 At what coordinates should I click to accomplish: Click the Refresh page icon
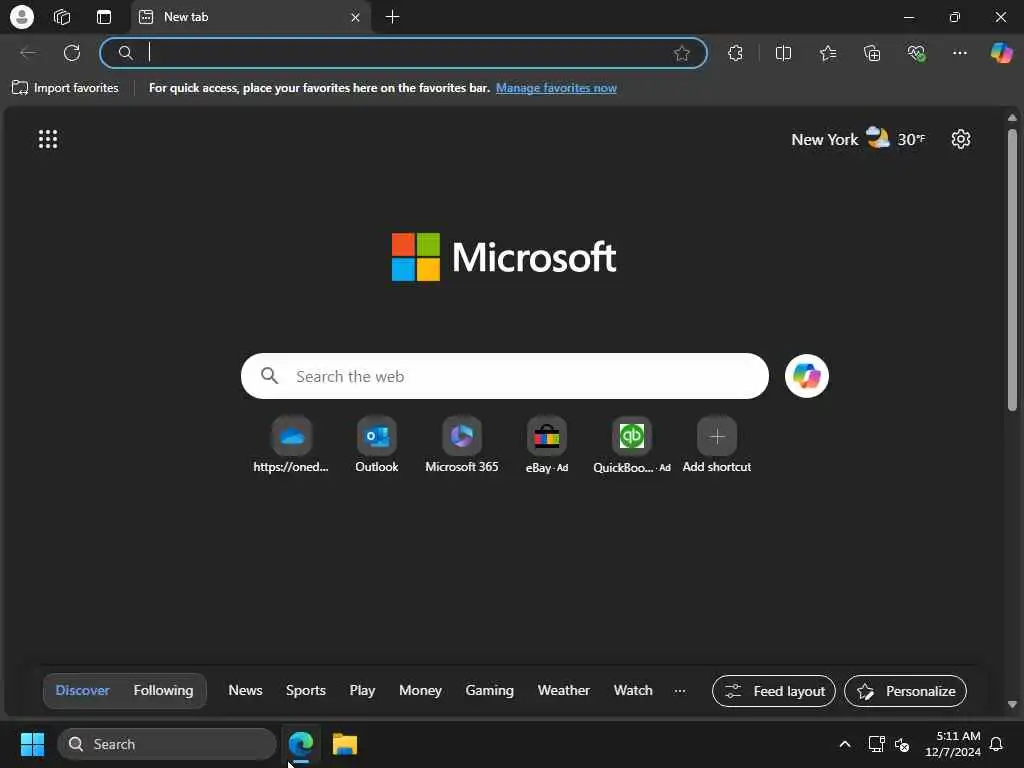(72, 53)
